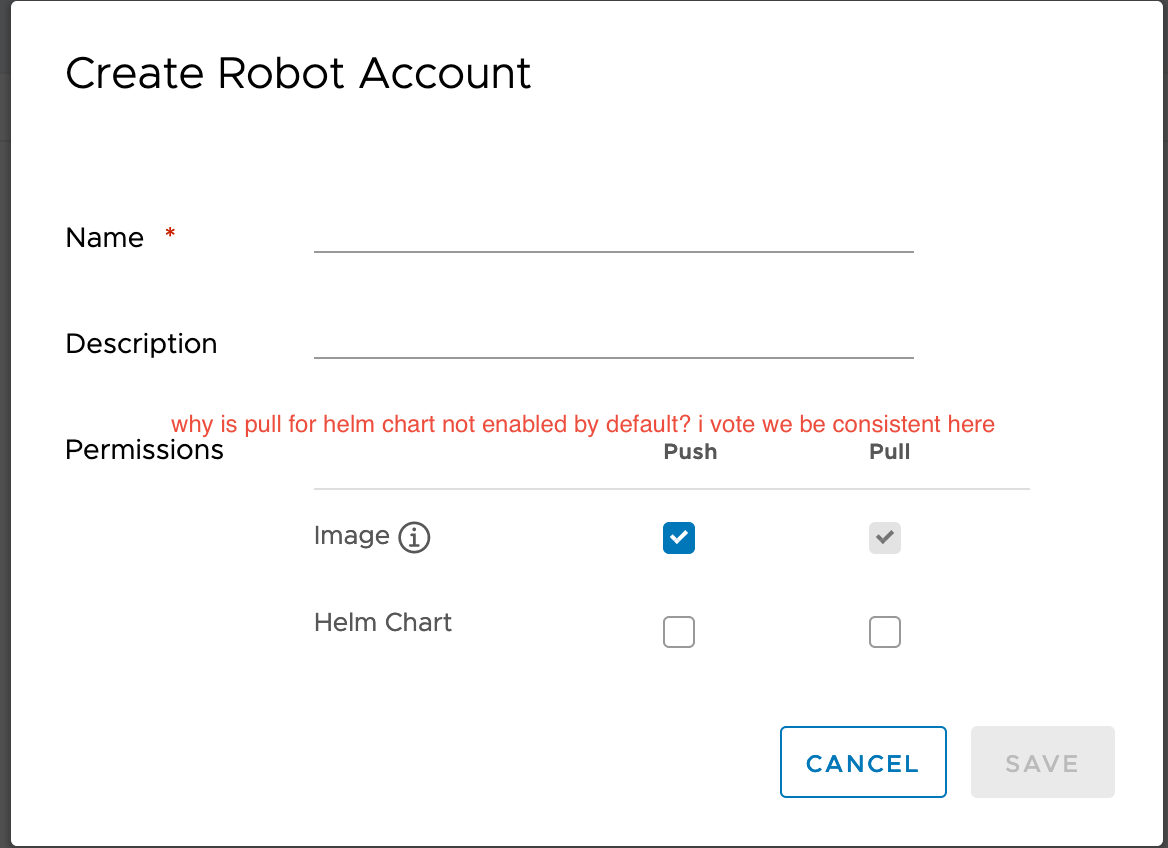Select the Pull column header
Image resolution: width=1168 pixels, height=848 pixels.
[x=889, y=451]
